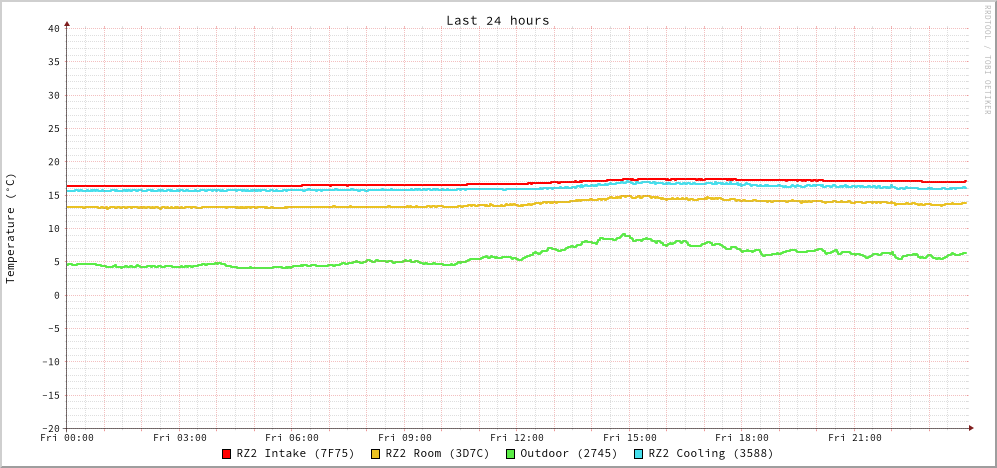
Task: Click the "Fri 12:00" time axis label
Action: pos(517,438)
